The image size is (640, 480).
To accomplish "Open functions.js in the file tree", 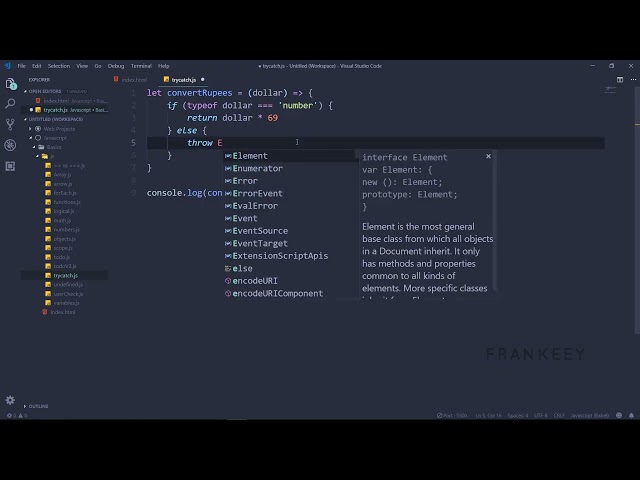I will [x=67, y=202].
